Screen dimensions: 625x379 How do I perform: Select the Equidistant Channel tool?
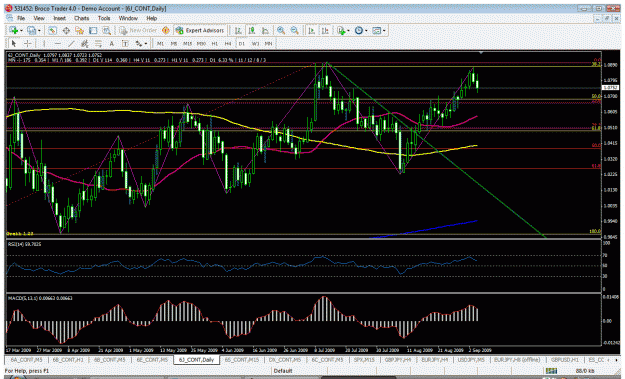coord(85,43)
